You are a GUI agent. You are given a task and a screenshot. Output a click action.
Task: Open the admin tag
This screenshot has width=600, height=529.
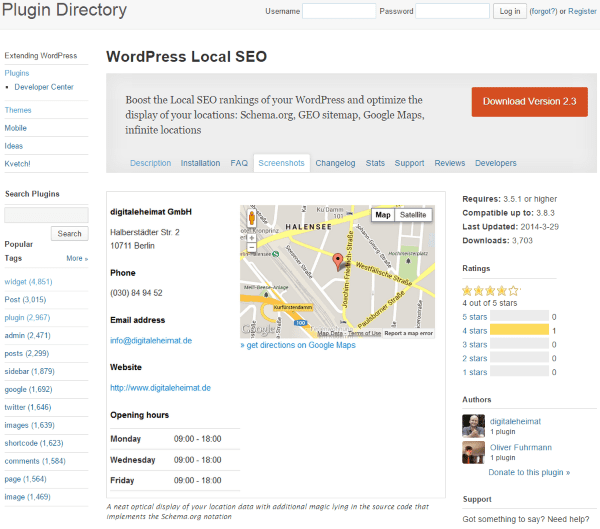(x=28, y=335)
